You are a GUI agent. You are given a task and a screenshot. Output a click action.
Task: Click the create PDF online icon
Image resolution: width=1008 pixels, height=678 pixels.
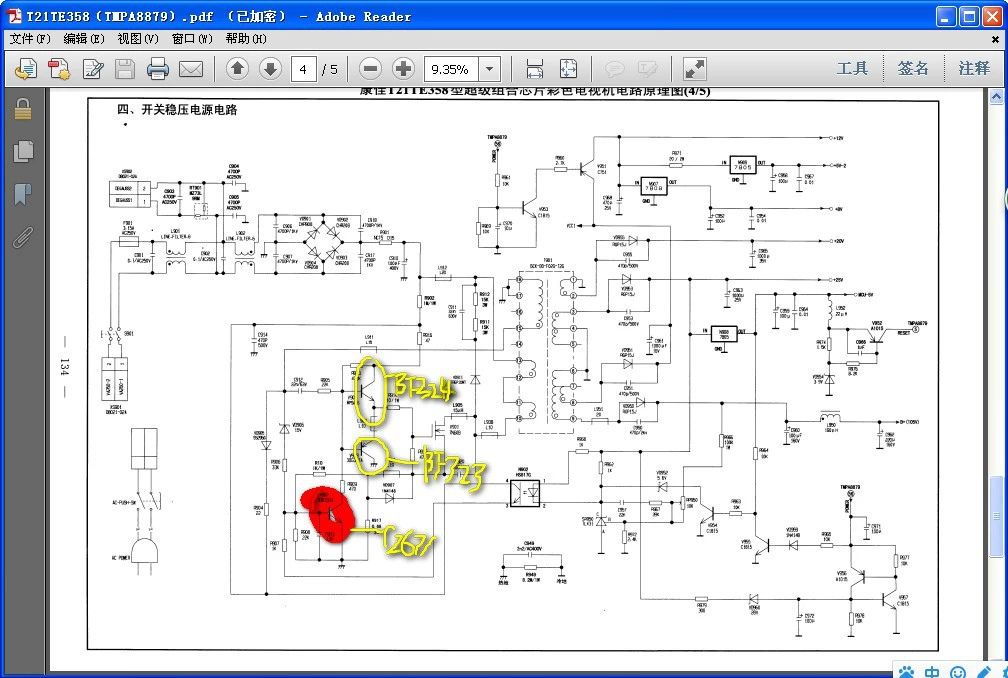click(x=26, y=69)
